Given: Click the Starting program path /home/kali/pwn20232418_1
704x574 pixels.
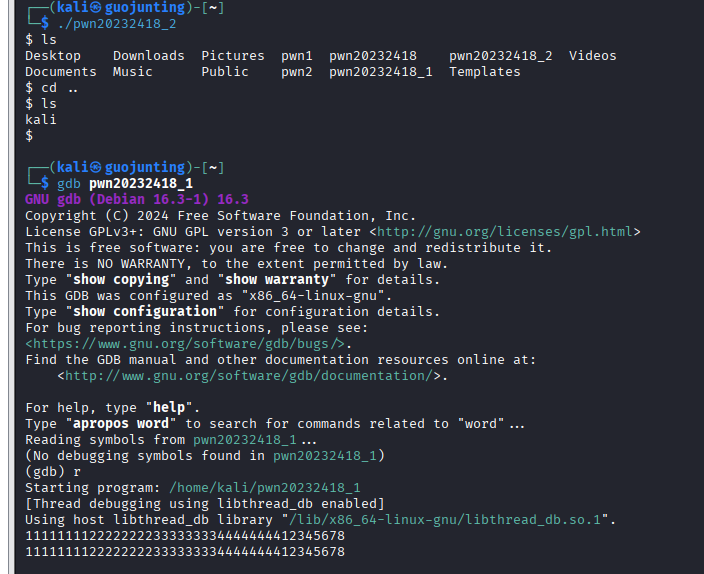Looking at the screenshot, I should [x=265, y=488].
